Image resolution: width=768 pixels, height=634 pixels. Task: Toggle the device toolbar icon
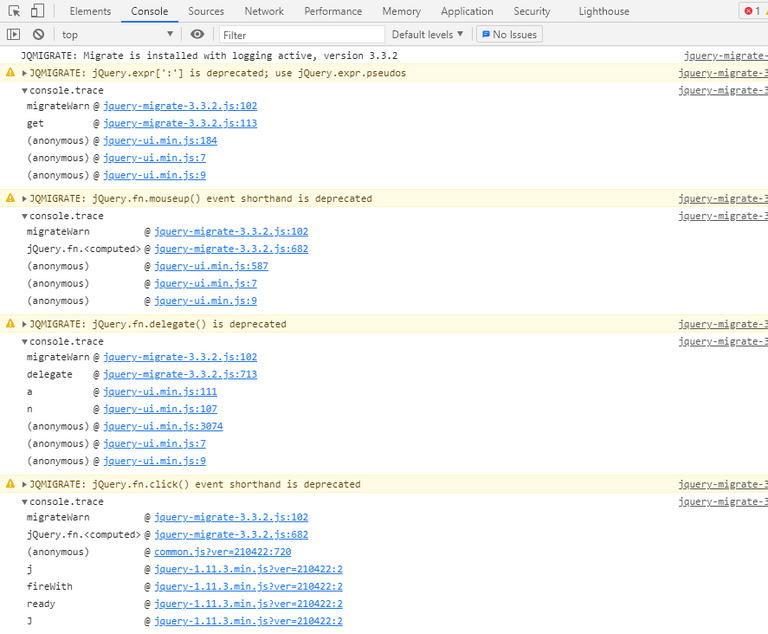[x=37, y=11]
